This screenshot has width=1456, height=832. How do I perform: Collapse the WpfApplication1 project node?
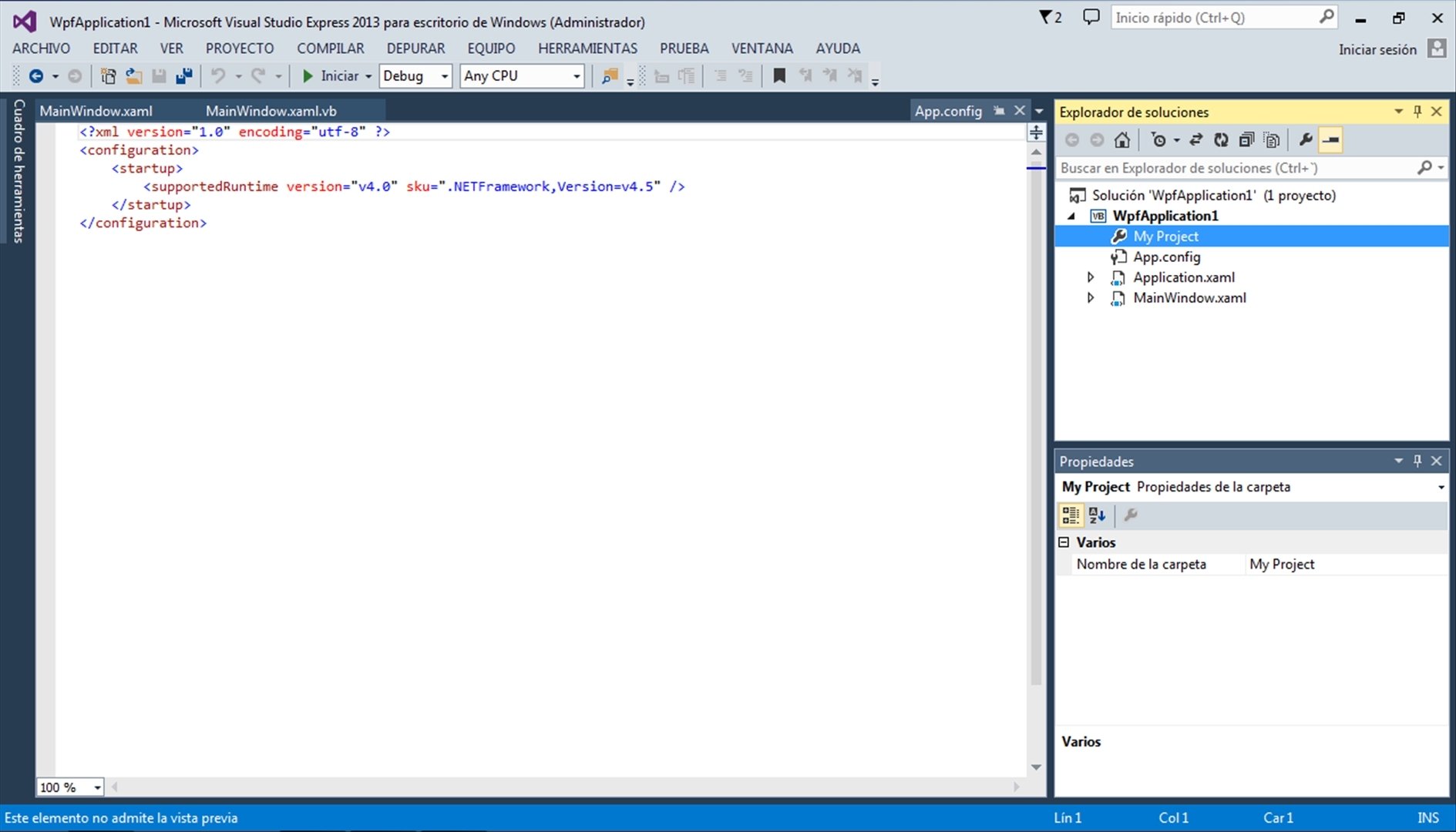pyautogui.click(x=1071, y=216)
